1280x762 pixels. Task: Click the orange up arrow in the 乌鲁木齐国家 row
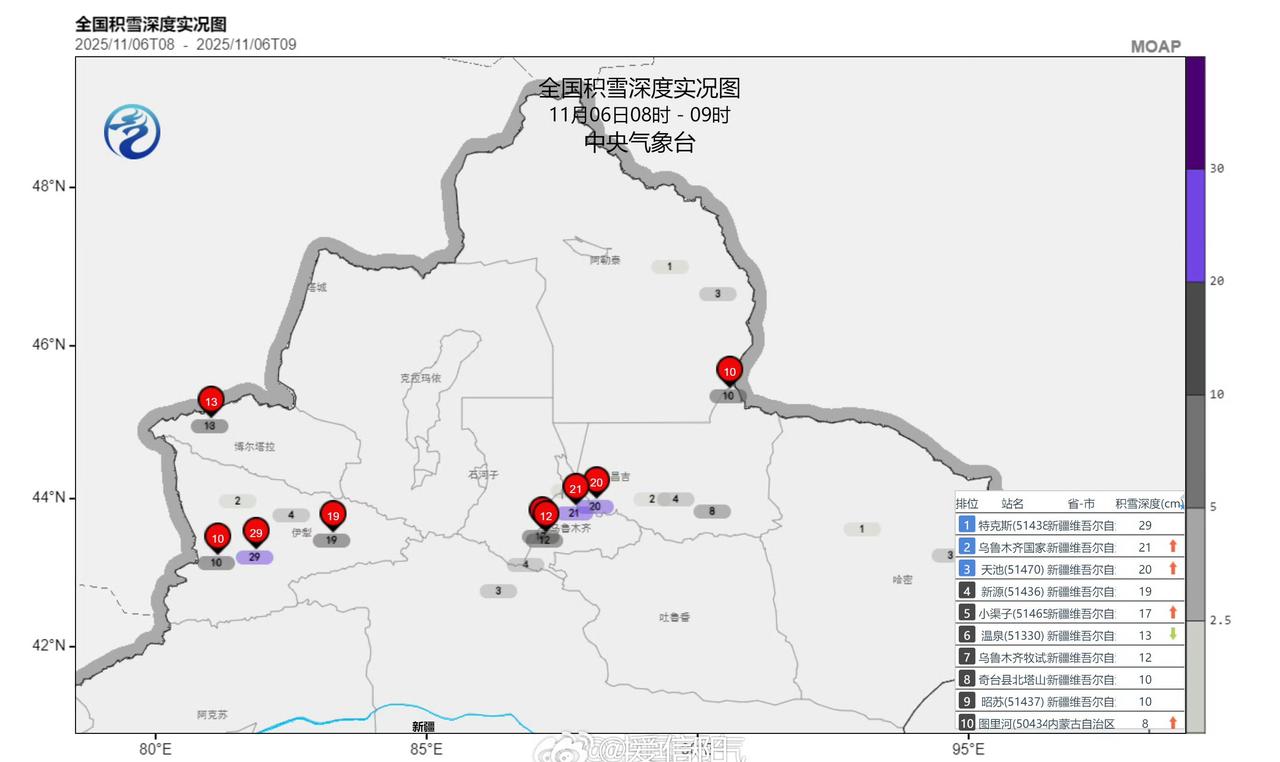point(1173,546)
